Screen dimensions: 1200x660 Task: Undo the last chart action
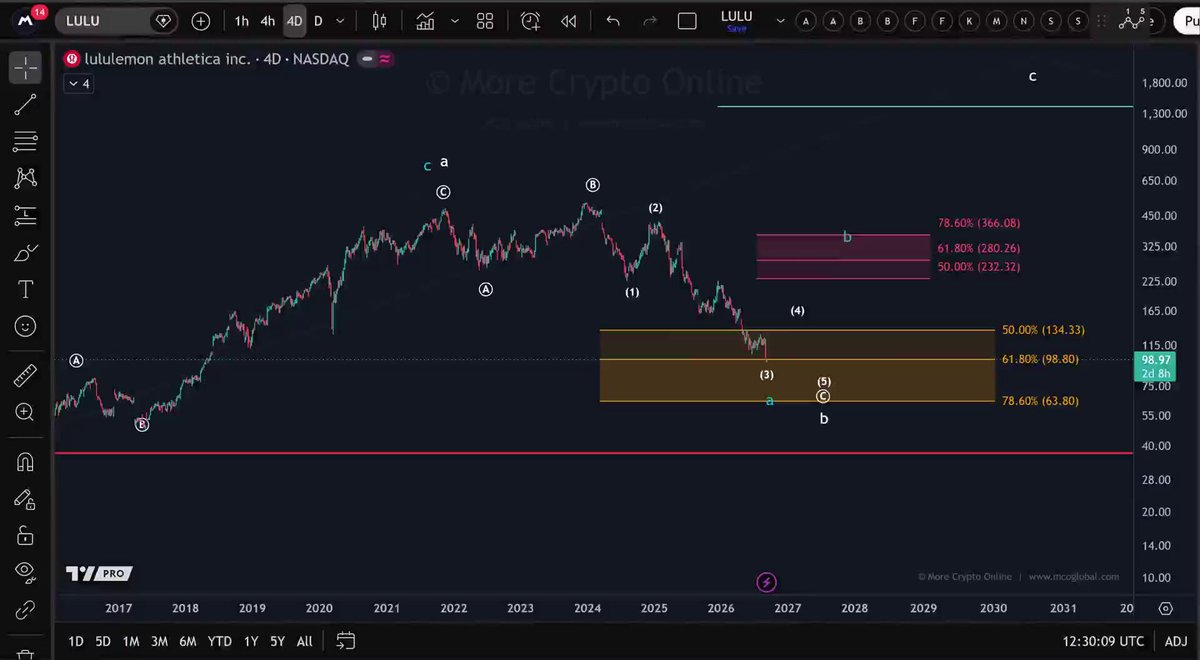click(613, 21)
